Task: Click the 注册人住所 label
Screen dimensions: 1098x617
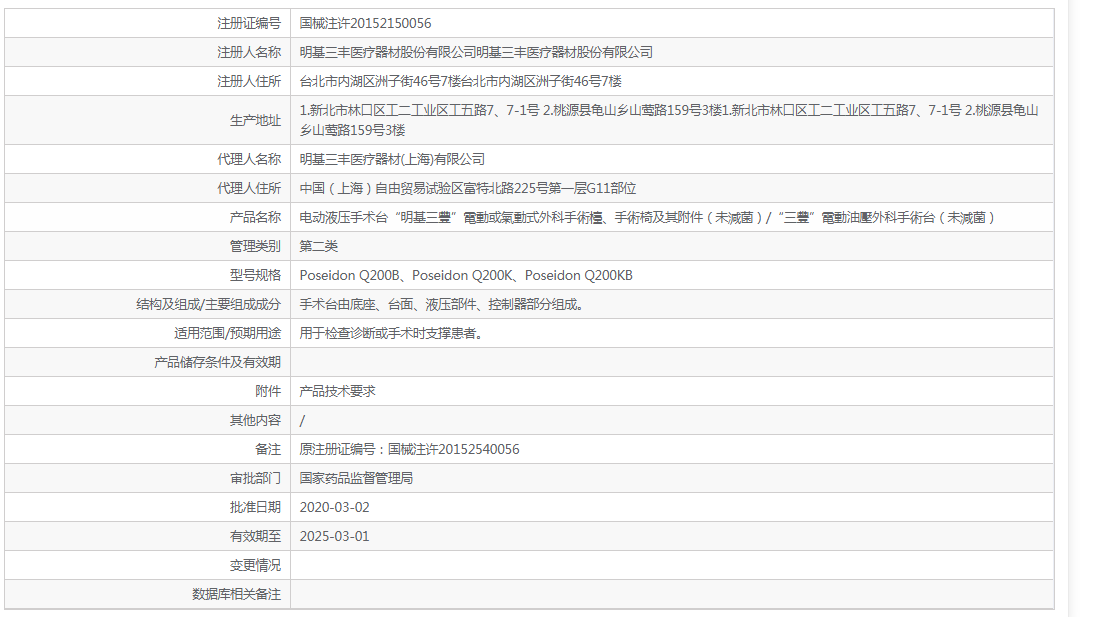Action: pyautogui.click(x=249, y=81)
